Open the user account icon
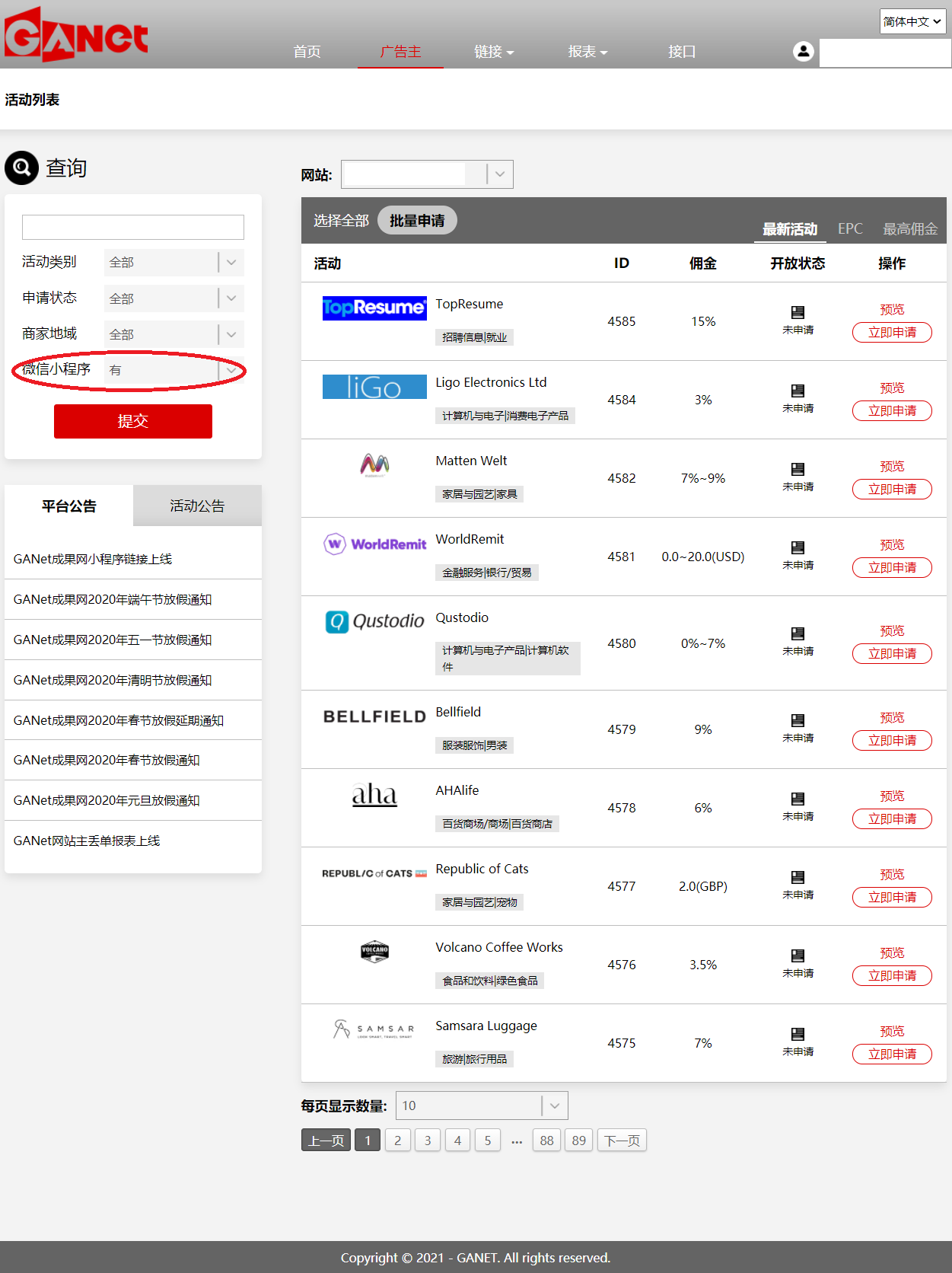 803,51
